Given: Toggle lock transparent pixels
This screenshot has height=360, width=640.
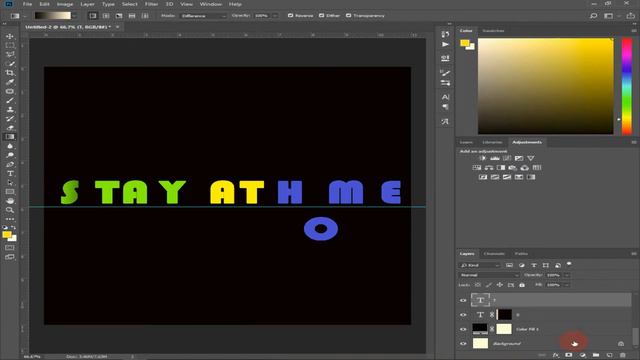Looking at the screenshot, I should click(478, 285).
